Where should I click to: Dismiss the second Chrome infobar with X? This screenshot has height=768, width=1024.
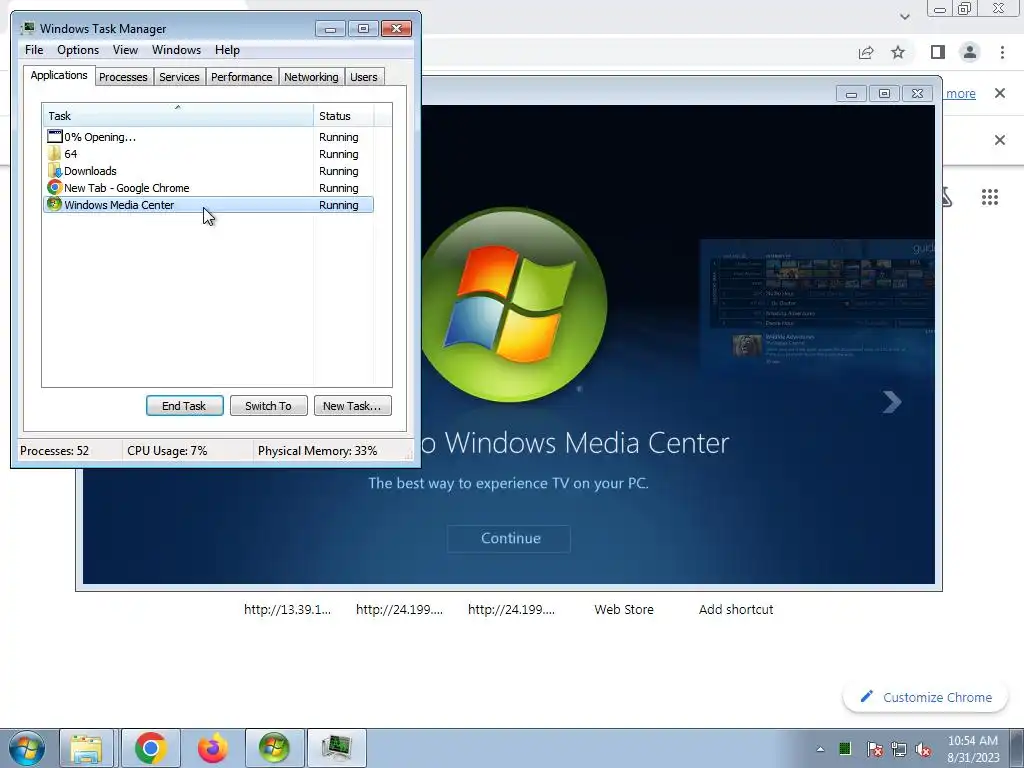[1000, 140]
